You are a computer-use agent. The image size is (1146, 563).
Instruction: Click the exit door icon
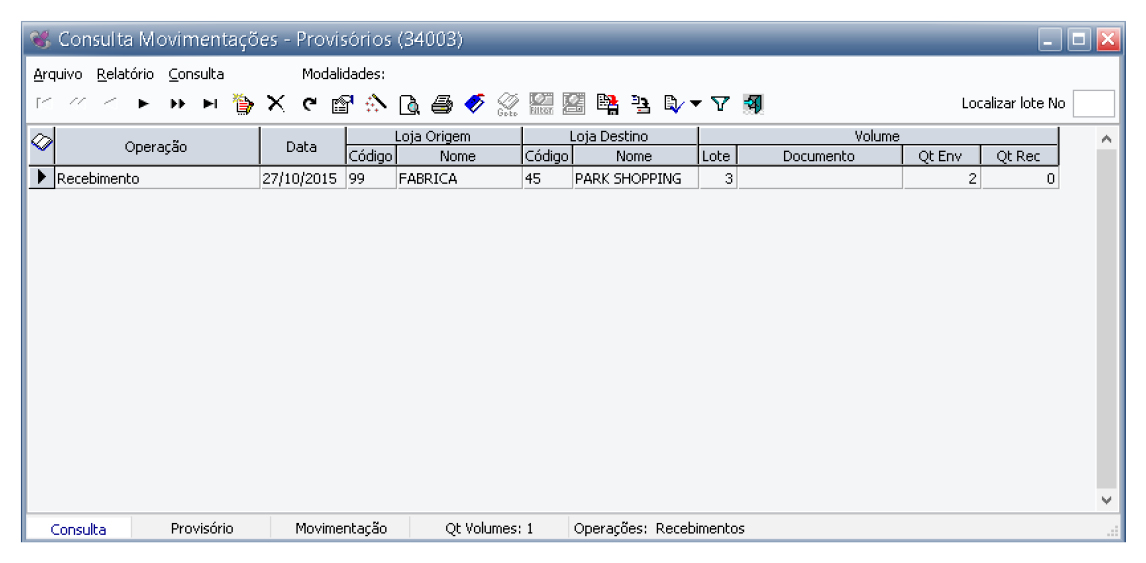coord(753,103)
